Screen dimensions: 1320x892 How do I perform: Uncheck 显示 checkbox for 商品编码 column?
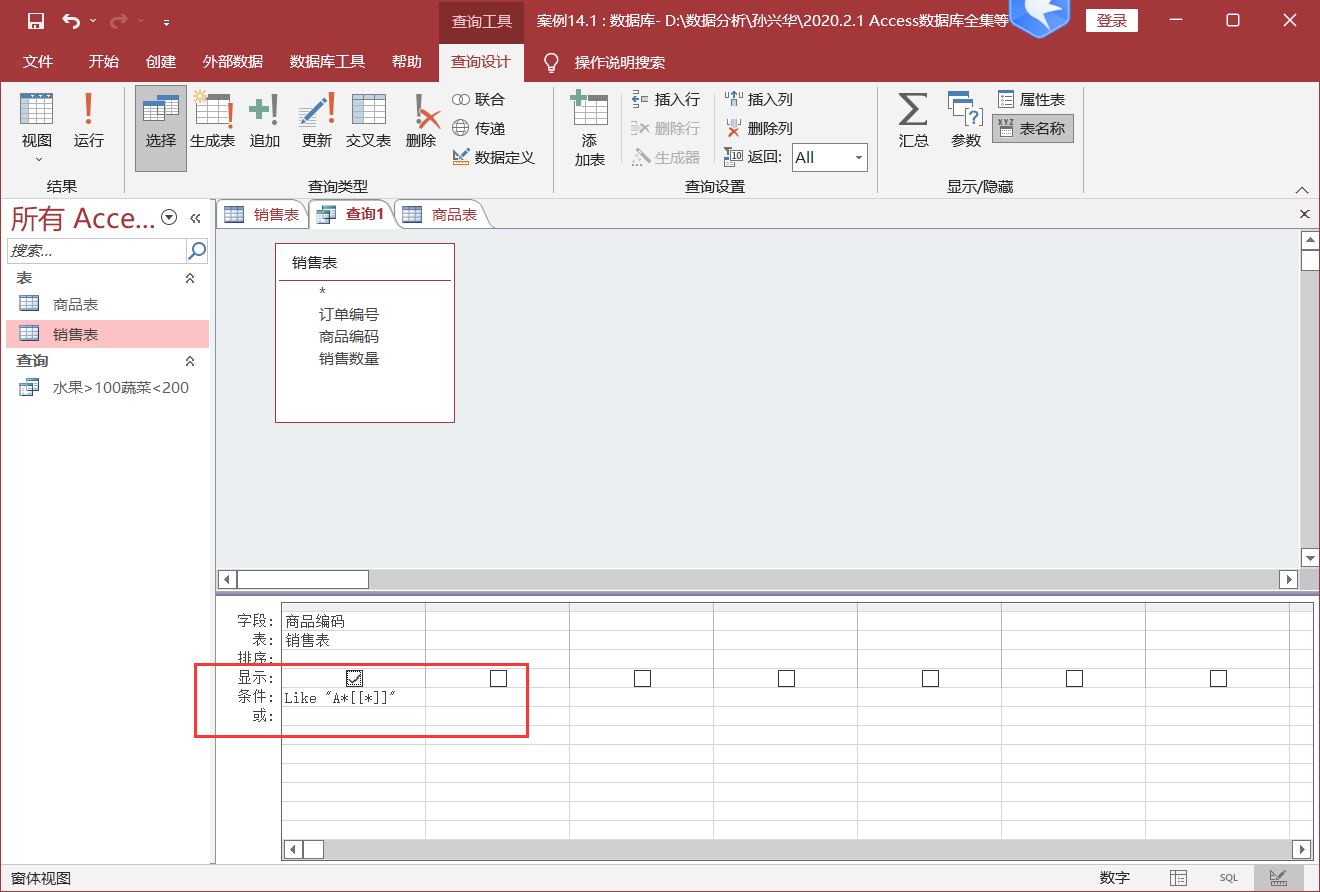pos(354,679)
